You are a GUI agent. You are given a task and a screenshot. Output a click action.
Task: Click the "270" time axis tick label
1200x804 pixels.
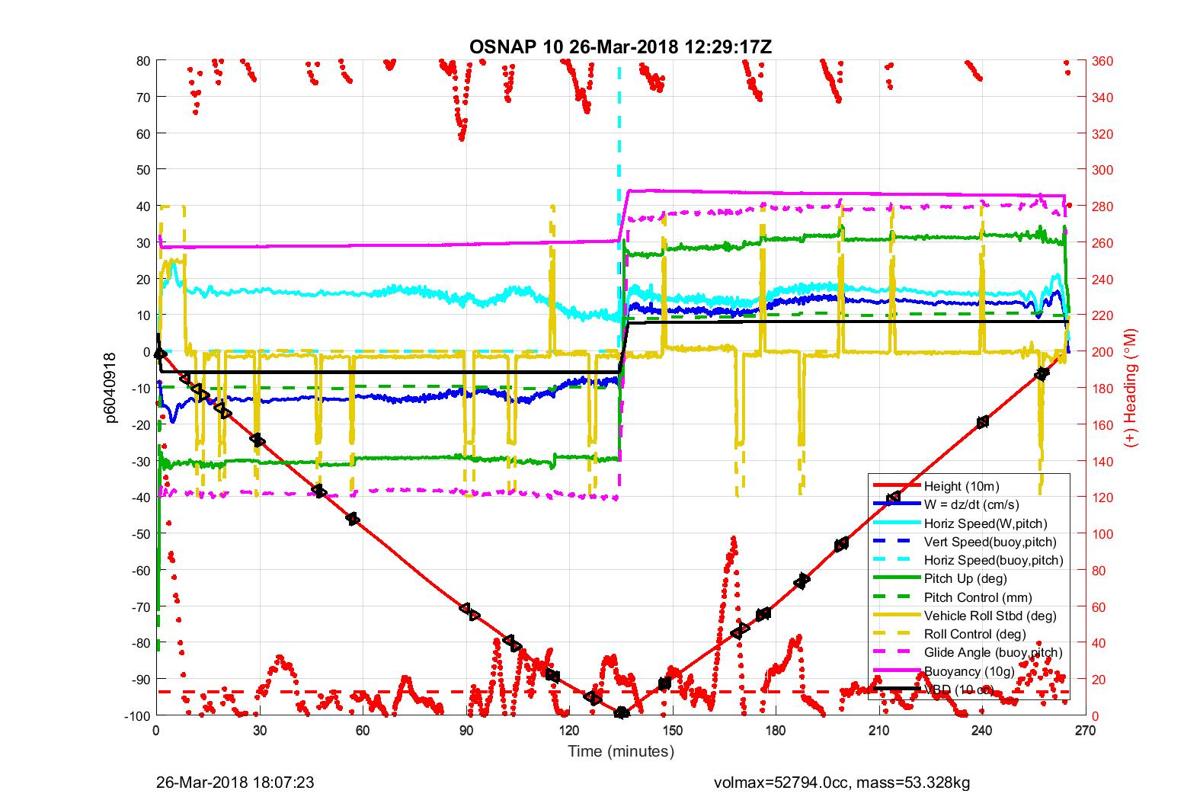(x=1085, y=732)
